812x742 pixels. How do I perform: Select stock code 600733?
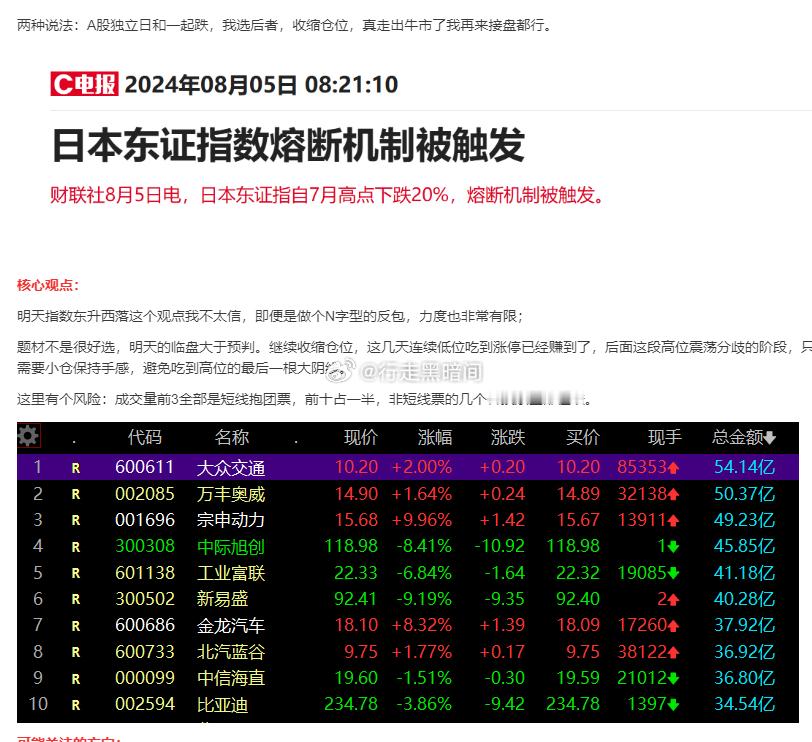tap(144, 651)
